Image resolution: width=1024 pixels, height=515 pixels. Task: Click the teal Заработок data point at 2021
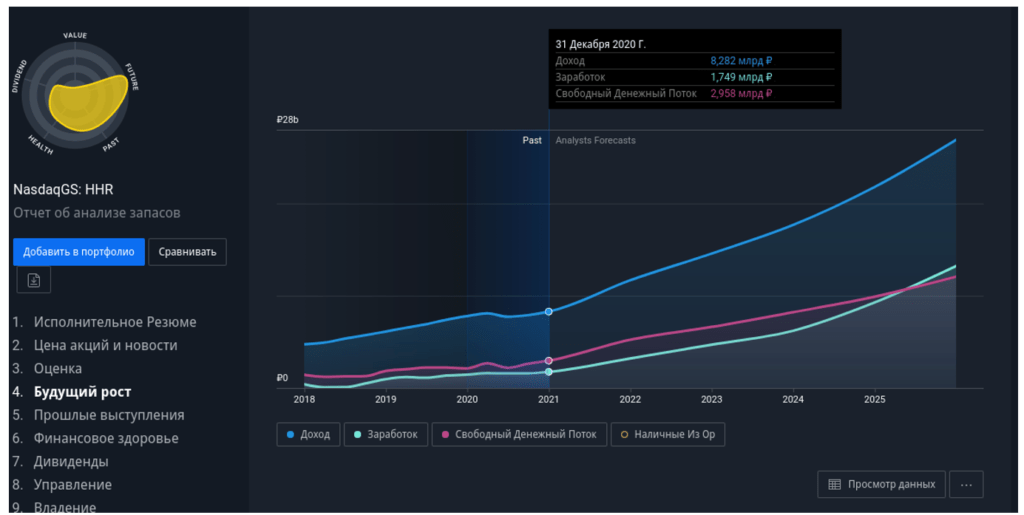point(549,372)
